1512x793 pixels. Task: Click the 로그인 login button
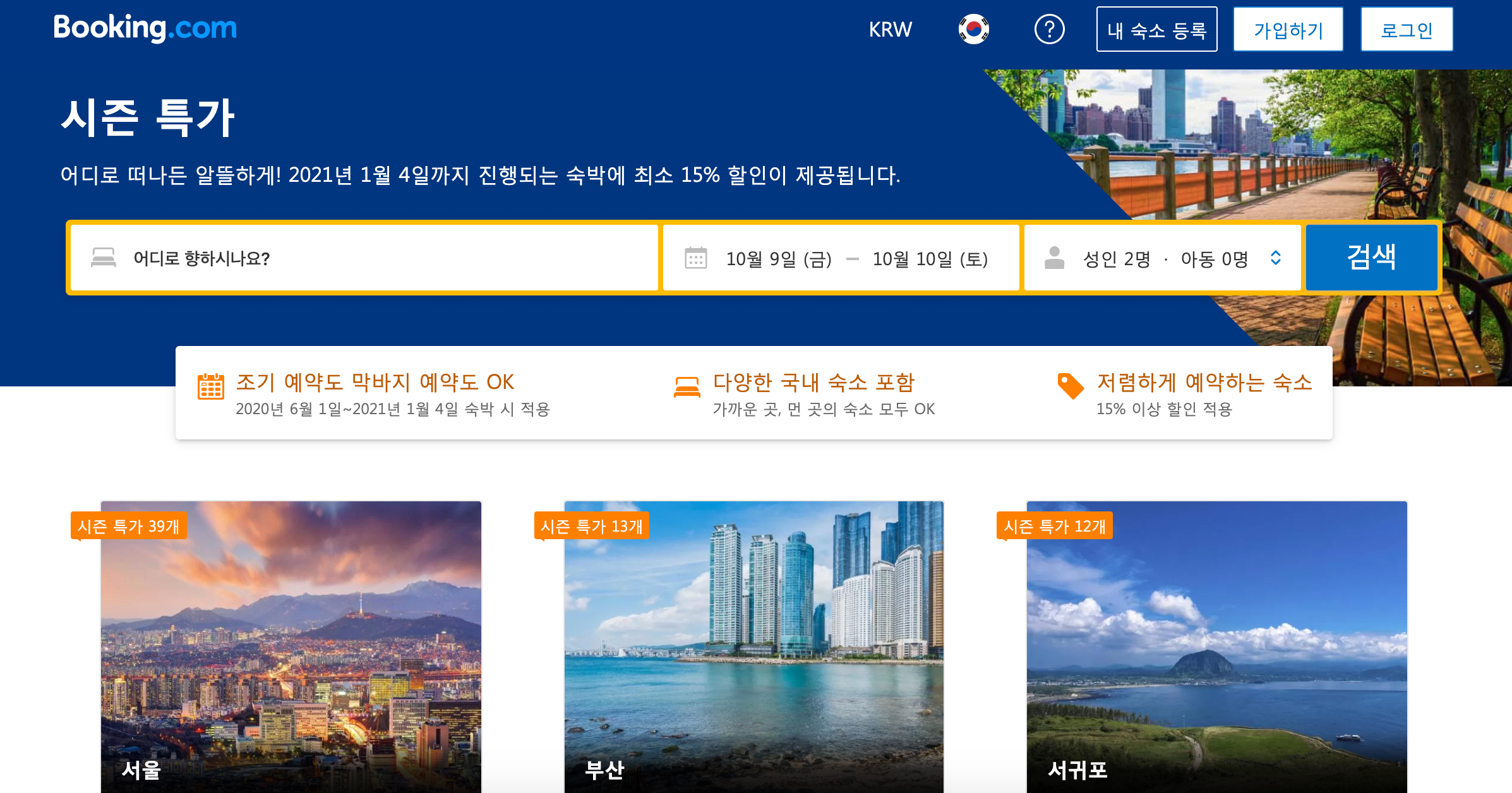click(x=1406, y=30)
